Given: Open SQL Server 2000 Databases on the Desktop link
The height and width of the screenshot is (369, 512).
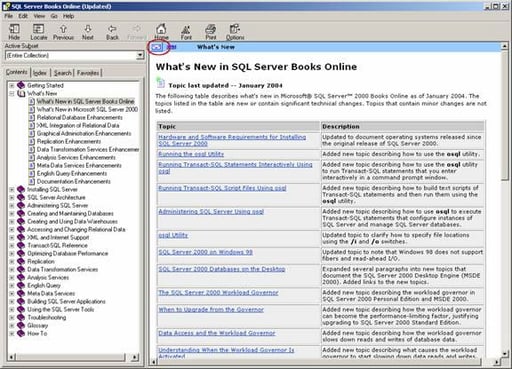Looking at the screenshot, I should coord(222,269).
